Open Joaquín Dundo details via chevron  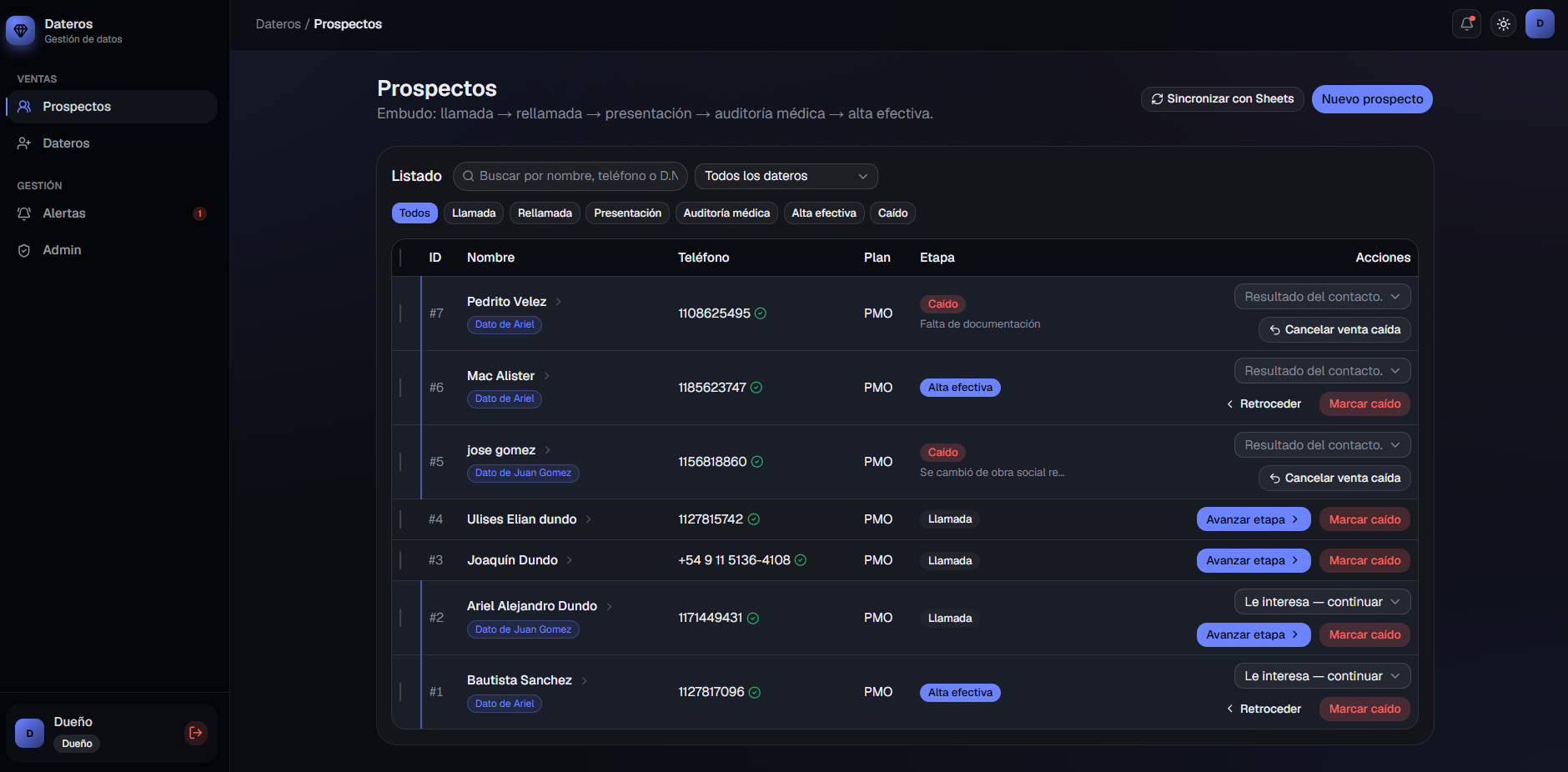coord(570,560)
